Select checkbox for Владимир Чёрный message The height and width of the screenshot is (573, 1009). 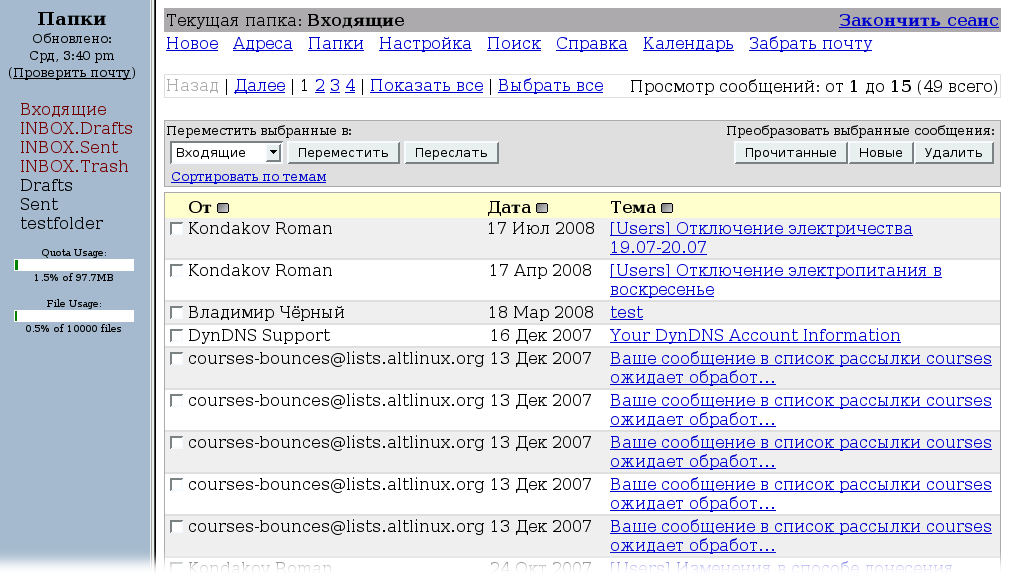click(x=177, y=313)
